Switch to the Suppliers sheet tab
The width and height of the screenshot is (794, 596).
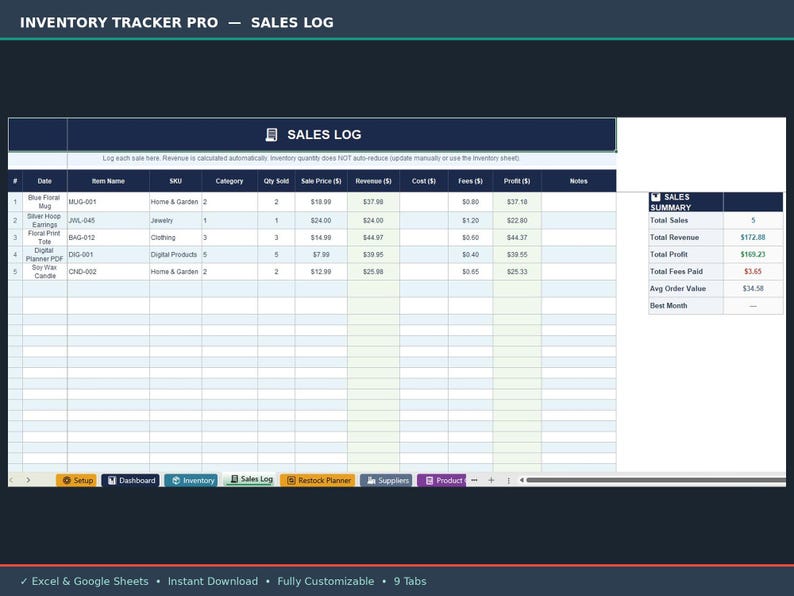(386, 481)
